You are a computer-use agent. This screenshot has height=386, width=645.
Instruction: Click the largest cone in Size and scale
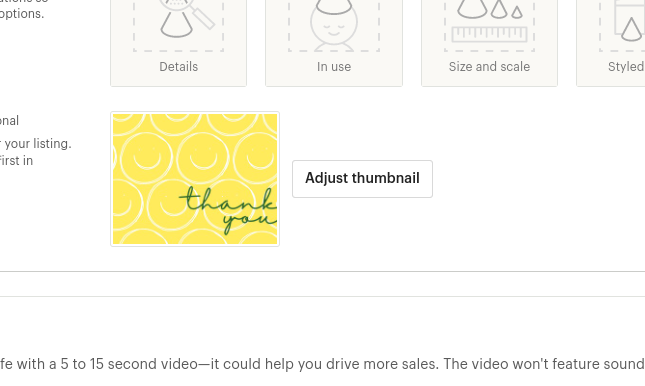tap(472, 8)
